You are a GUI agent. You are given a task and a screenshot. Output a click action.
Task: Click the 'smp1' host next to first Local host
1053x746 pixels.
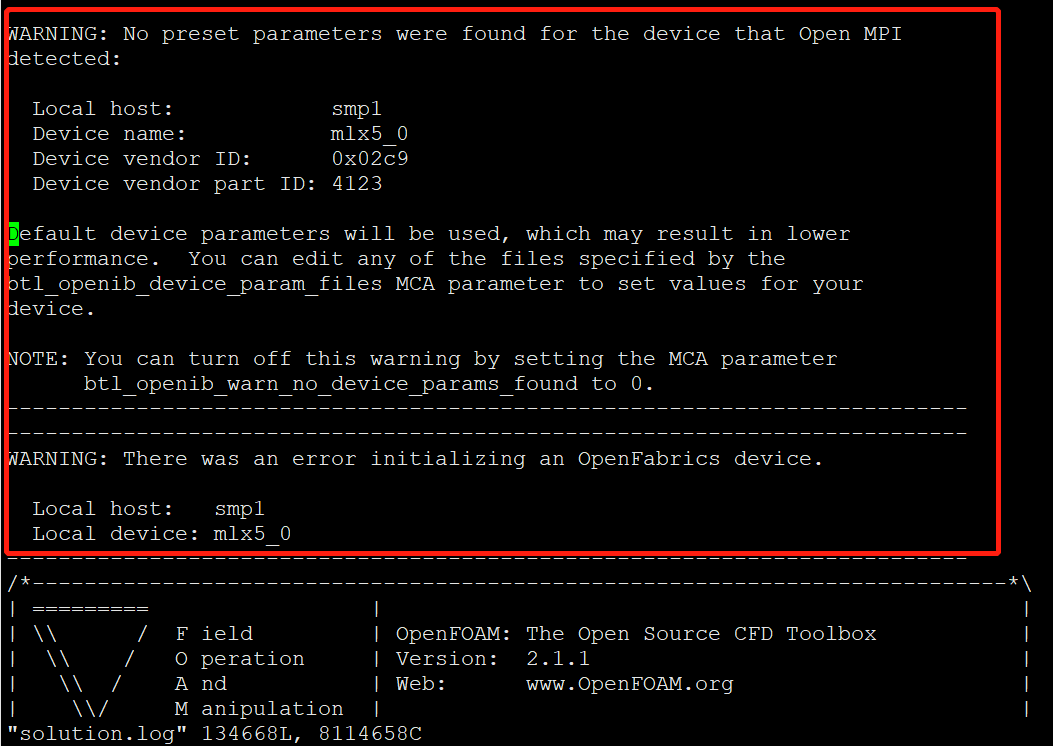pos(357,109)
